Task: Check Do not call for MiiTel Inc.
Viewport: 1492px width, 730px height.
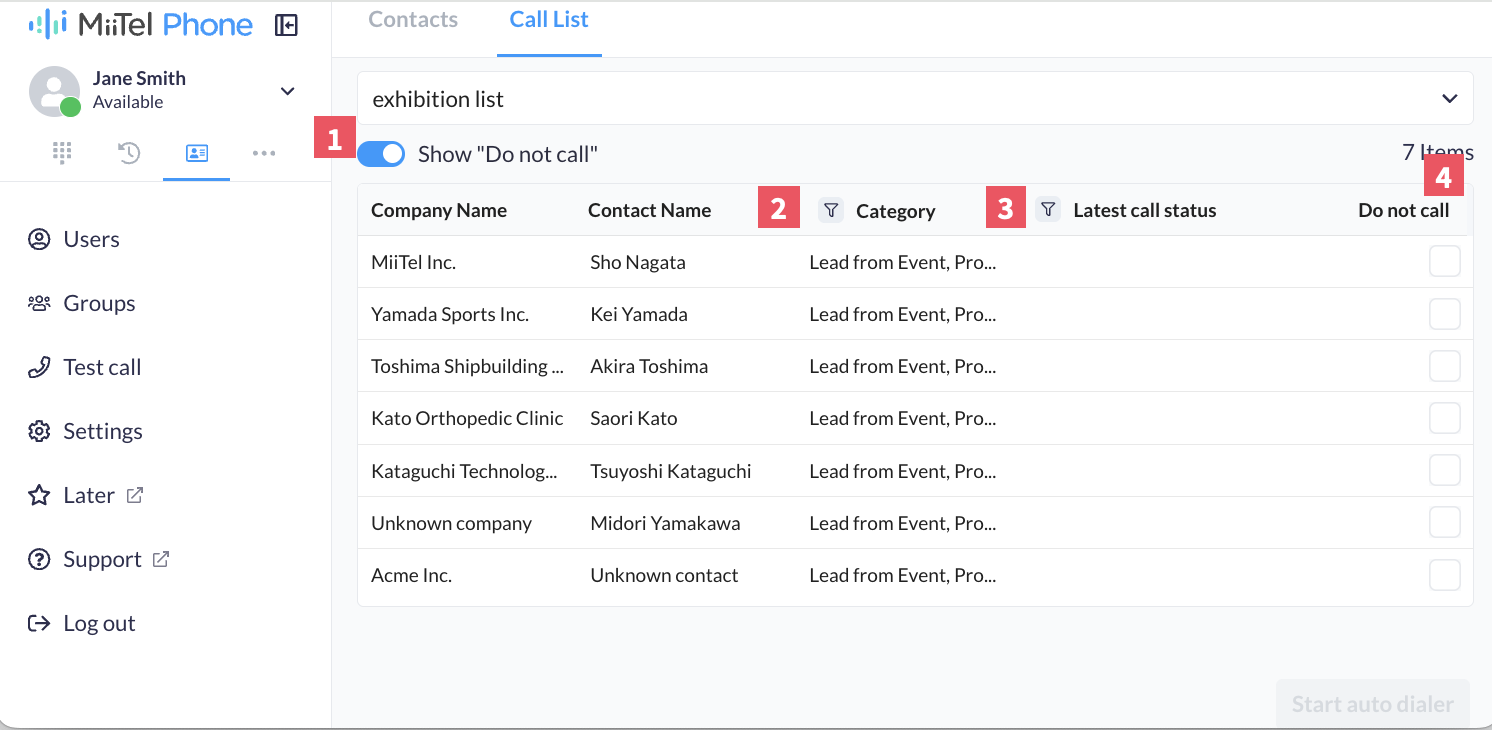Action: [1444, 262]
